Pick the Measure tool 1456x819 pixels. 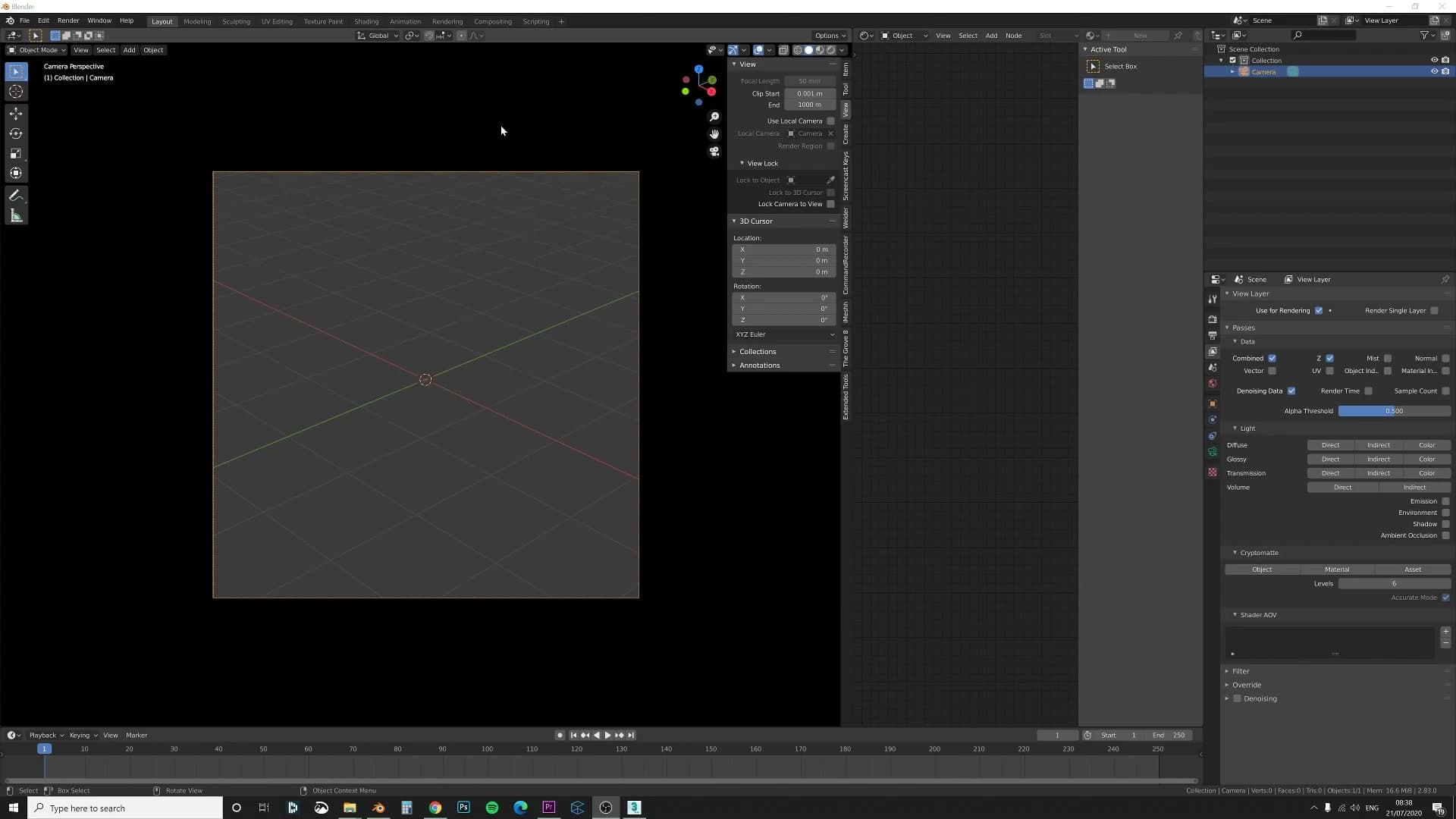click(x=16, y=216)
